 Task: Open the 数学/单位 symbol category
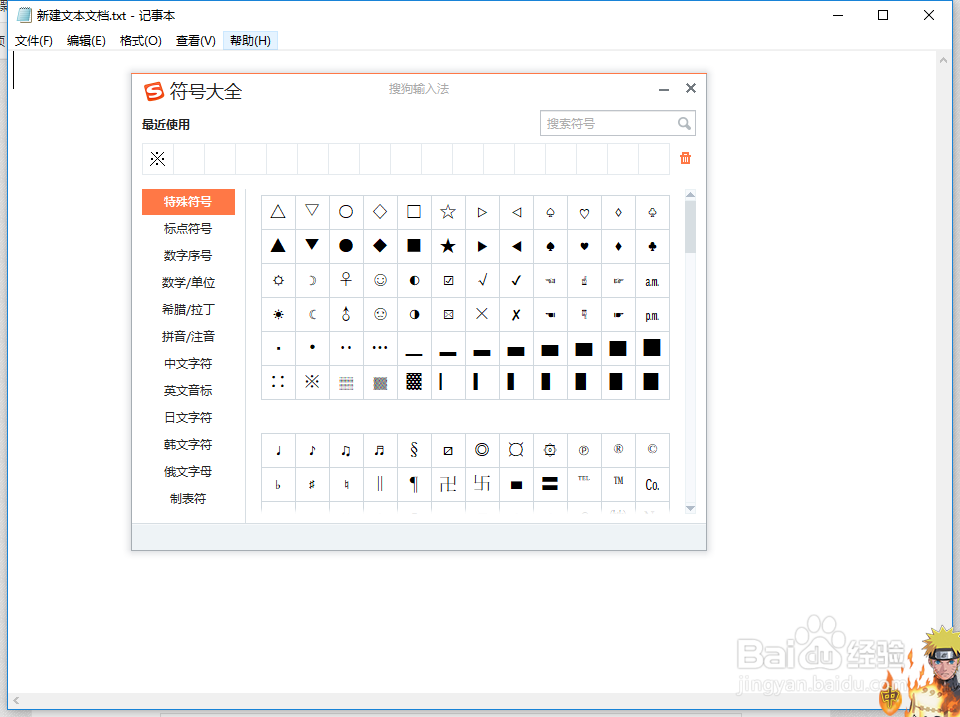pyautogui.click(x=188, y=281)
